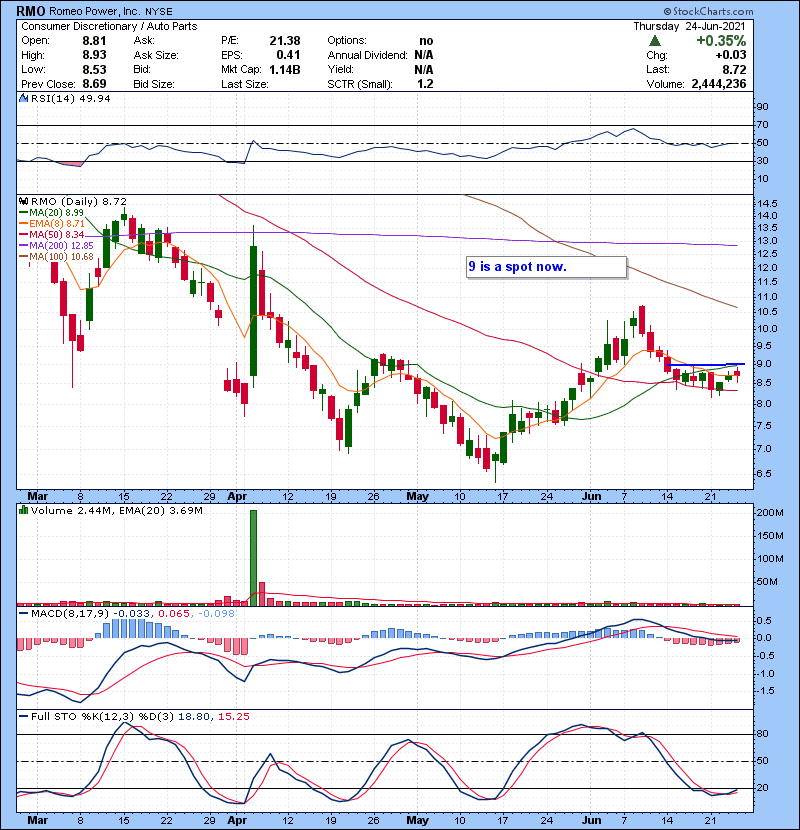Click the Open value 8.81
This screenshot has width=800, height=830.
pyautogui.click(x=94, y=41)
